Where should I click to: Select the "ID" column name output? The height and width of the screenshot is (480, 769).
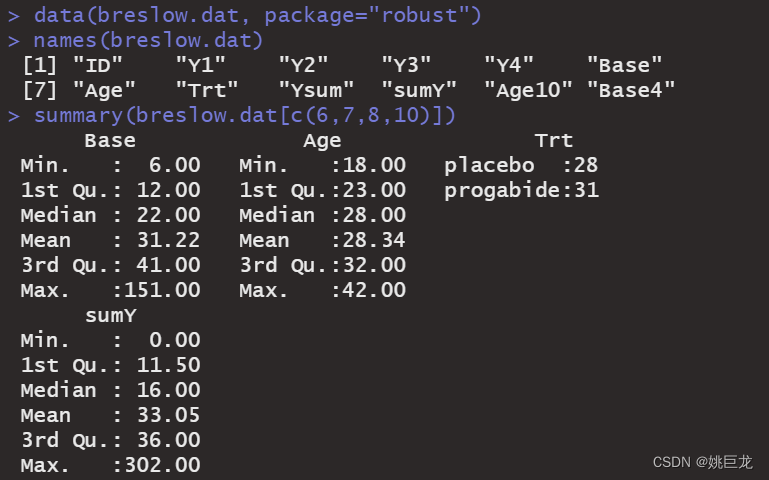(98, 65)
